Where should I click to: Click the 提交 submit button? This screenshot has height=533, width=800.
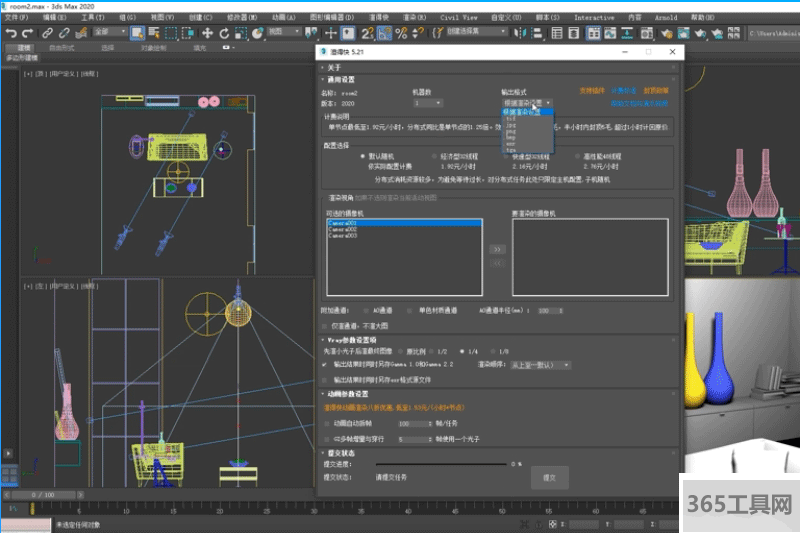click(x=549, y=477)
